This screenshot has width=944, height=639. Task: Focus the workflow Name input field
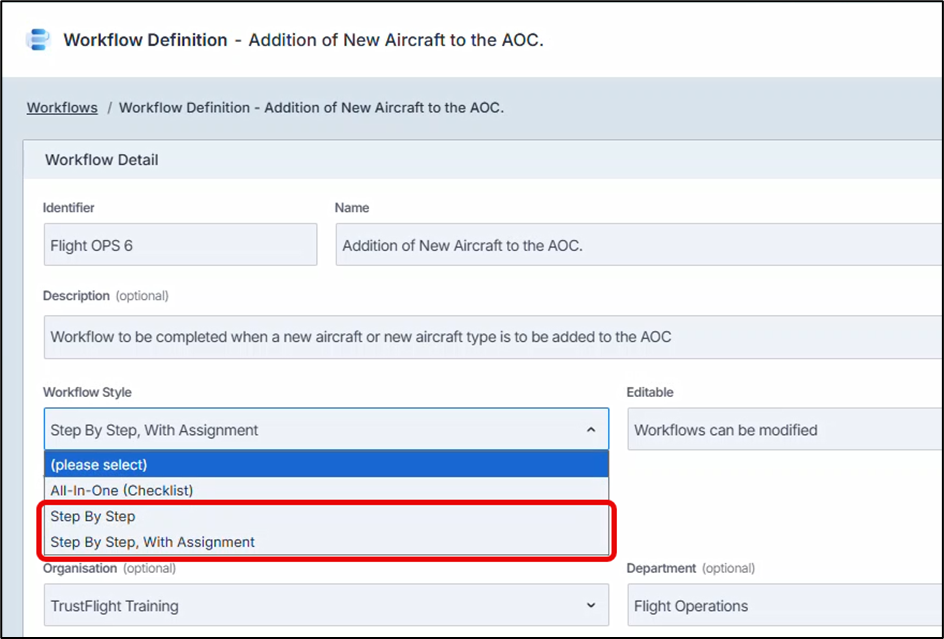pyautogui.click(x=630, y=245)
